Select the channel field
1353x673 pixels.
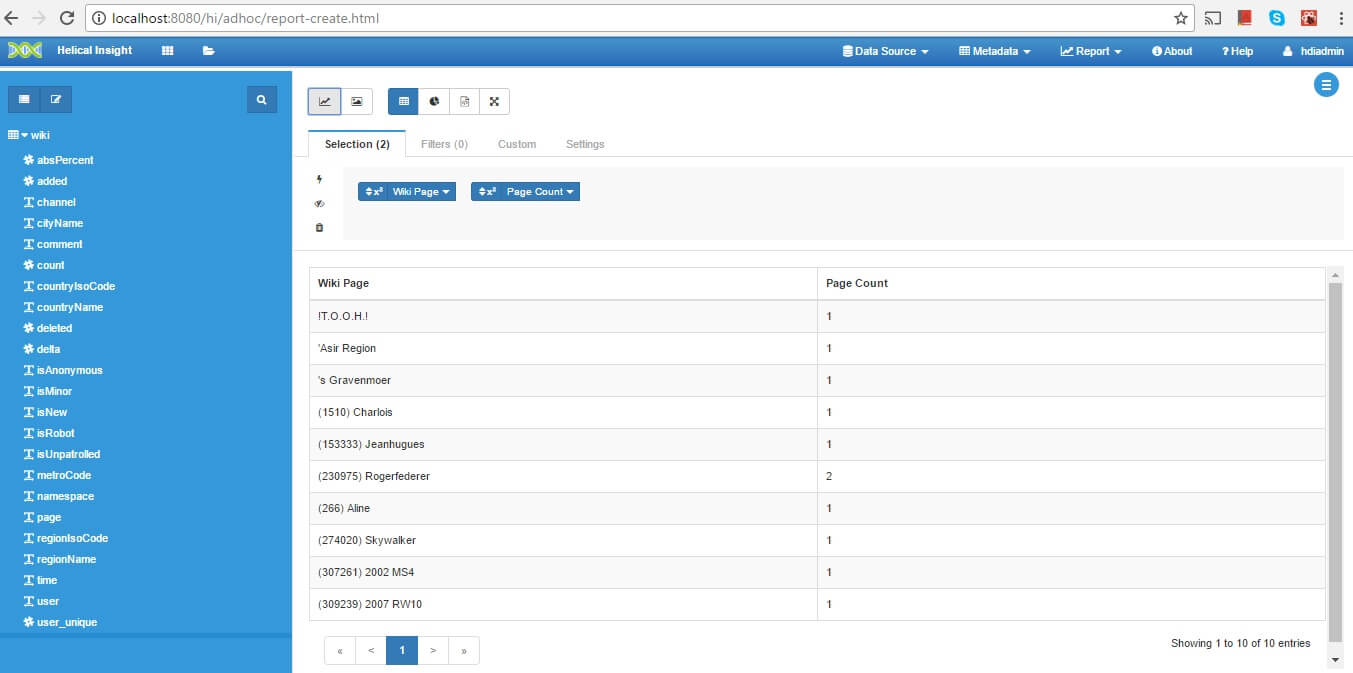coord(56,202)
